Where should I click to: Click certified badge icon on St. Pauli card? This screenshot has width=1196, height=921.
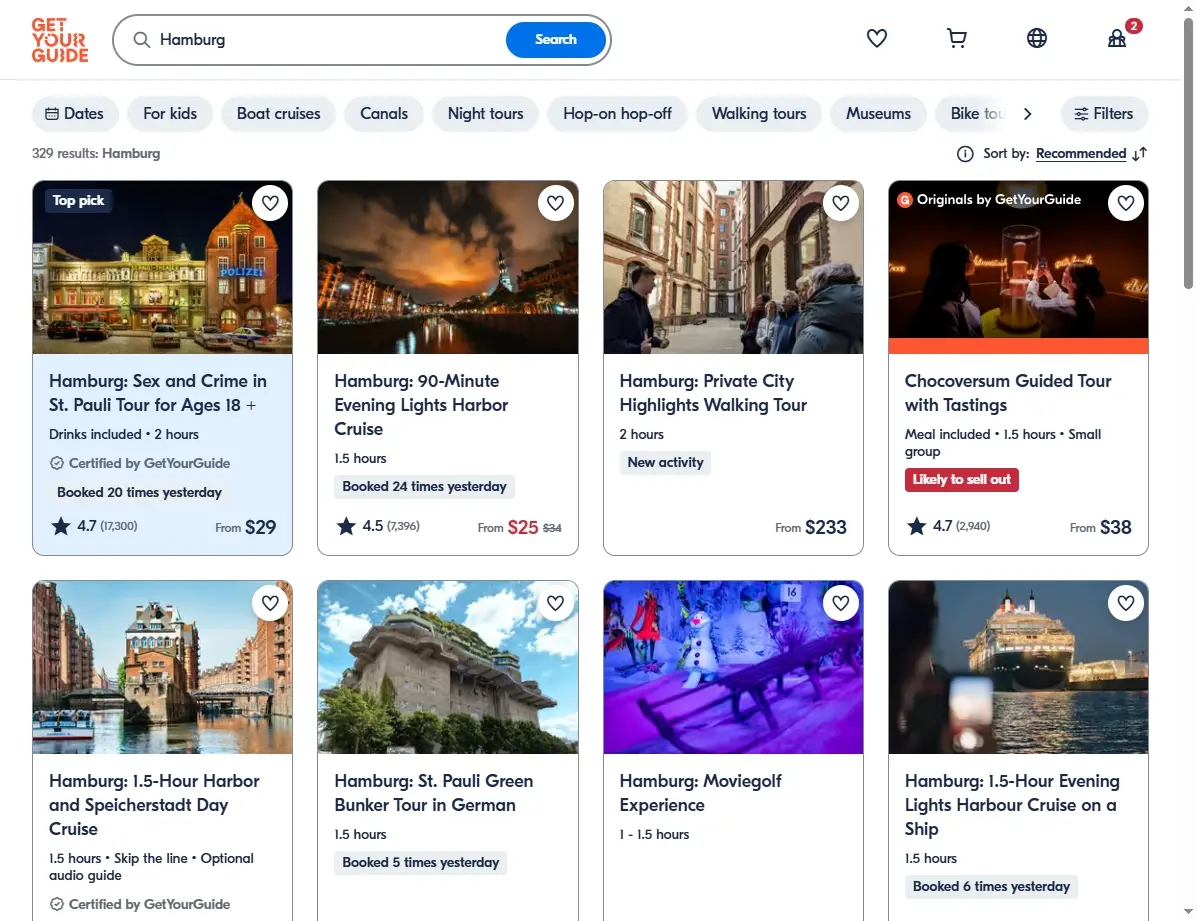tap(56, 463)
